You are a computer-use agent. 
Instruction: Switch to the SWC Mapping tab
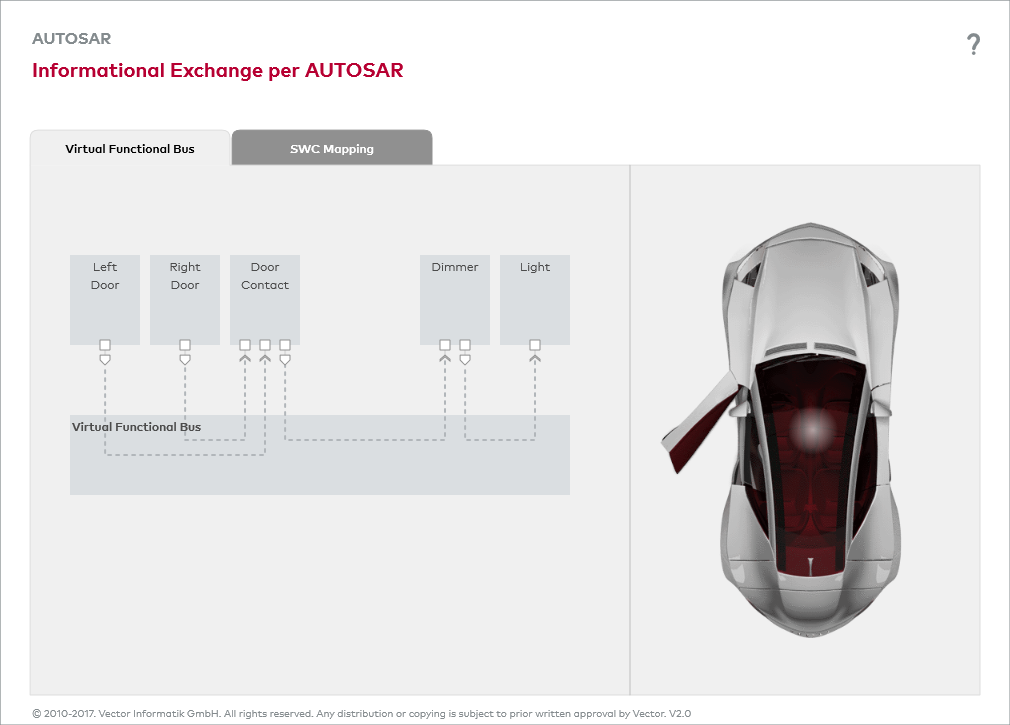coord(332,149)
